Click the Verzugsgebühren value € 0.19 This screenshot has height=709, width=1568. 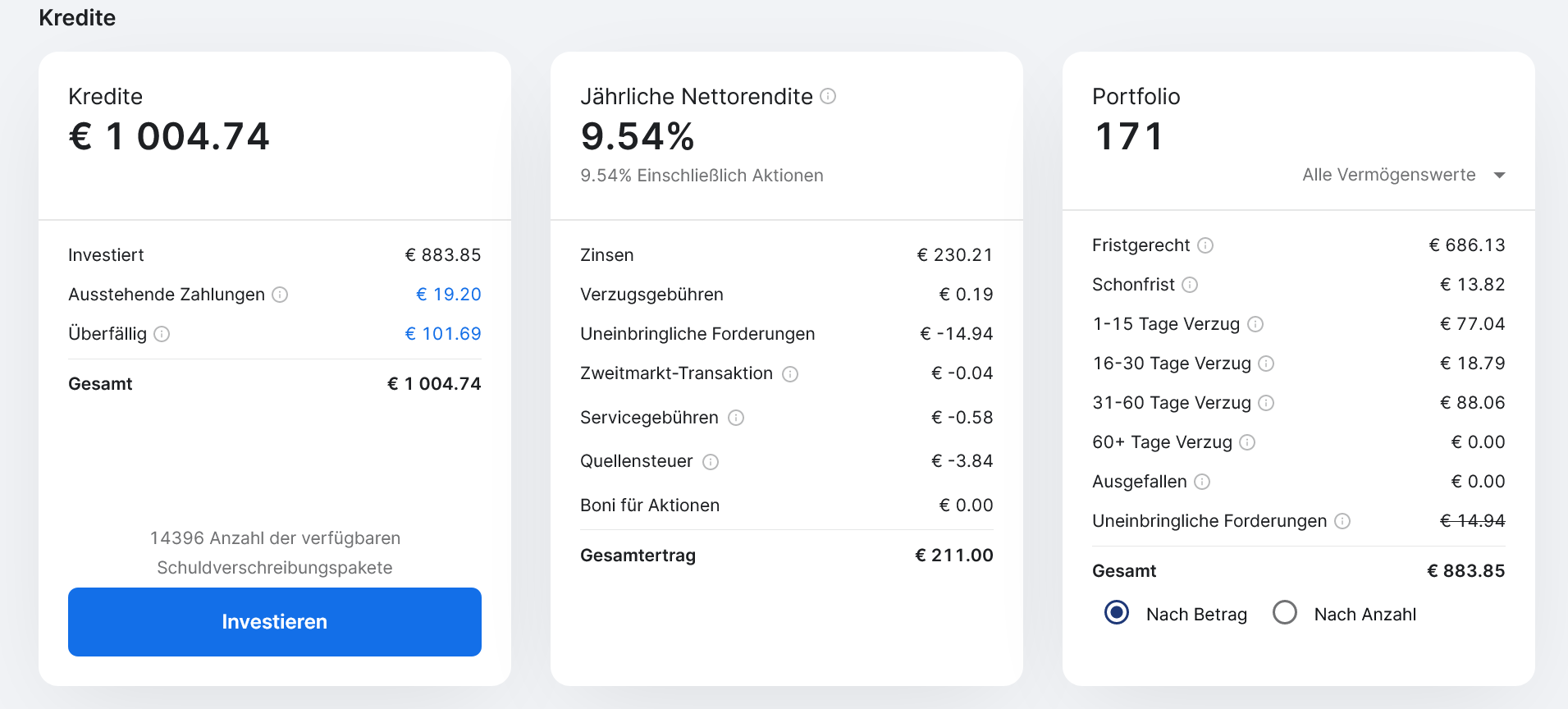click(967, 295)
